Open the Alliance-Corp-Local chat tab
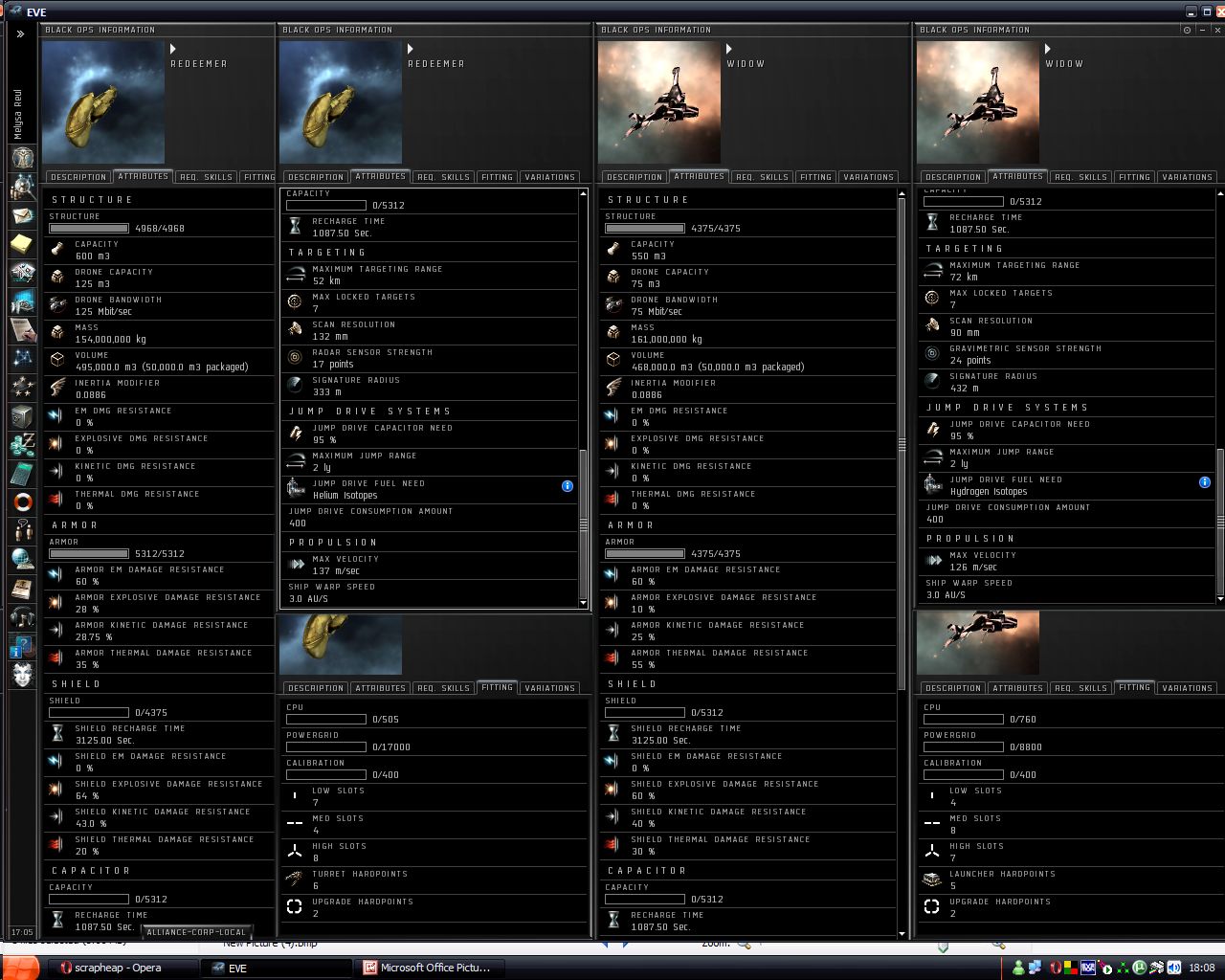 click(196, 931)
